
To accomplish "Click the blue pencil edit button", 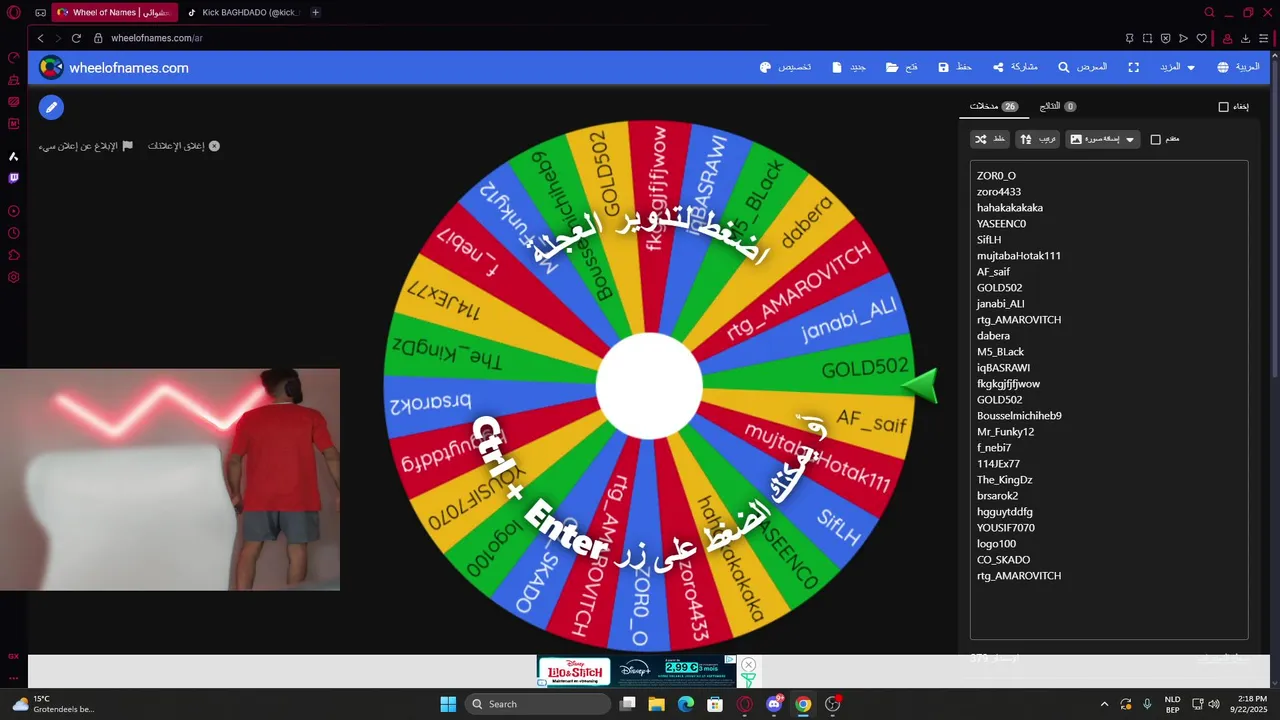I will 51,107.
